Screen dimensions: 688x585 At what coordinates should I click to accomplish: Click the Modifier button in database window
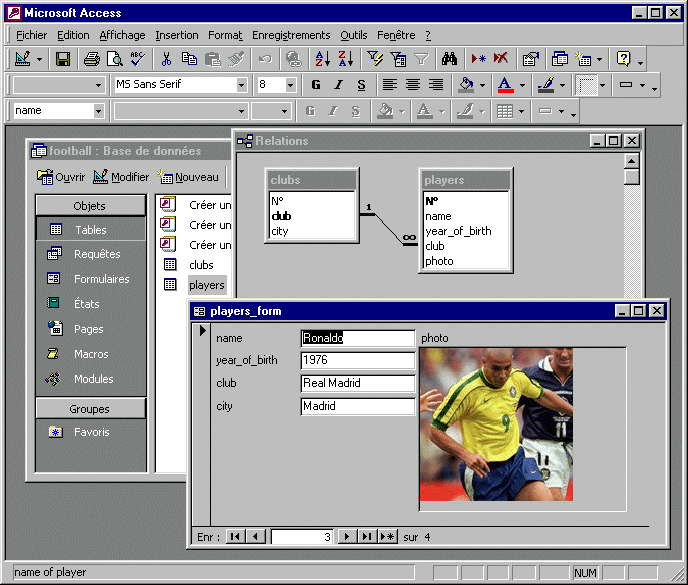(x=121, y=177)
